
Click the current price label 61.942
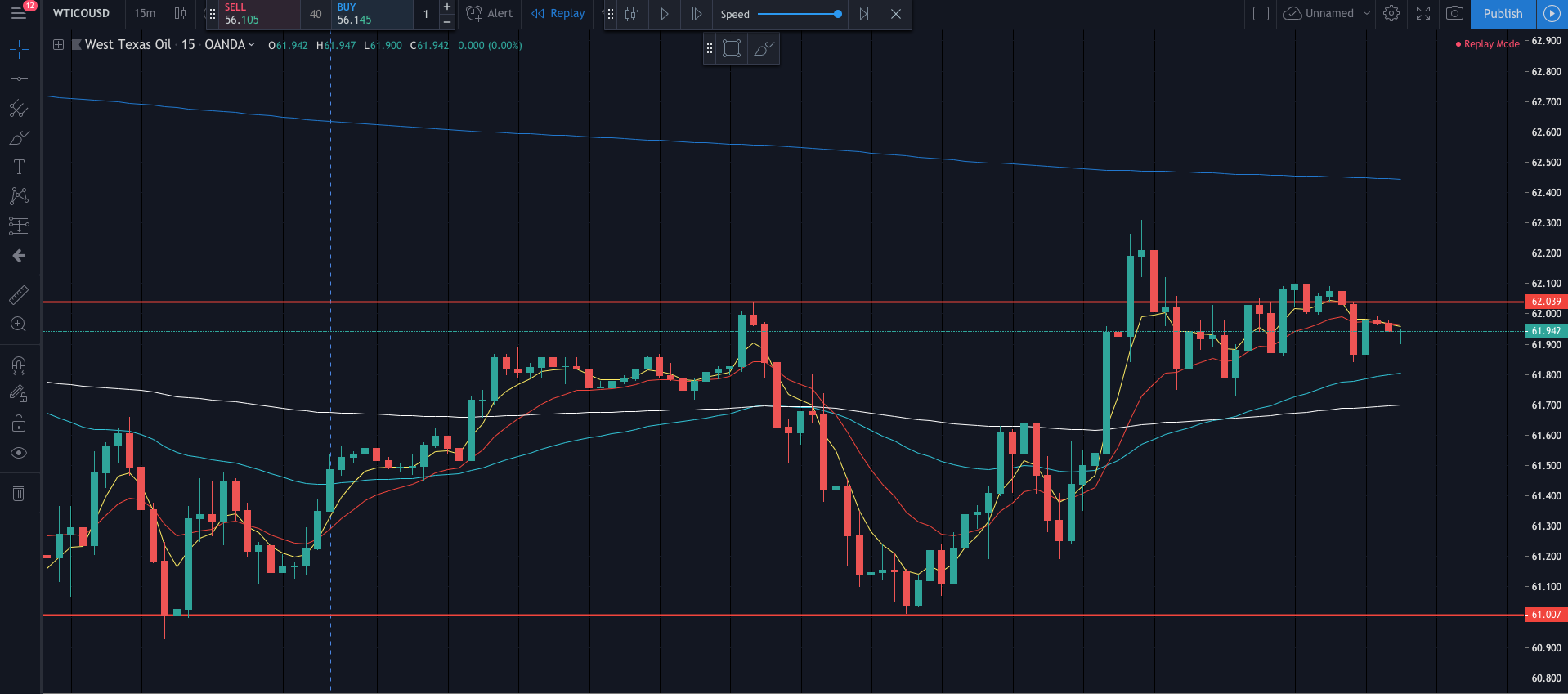coord(1546,331)
